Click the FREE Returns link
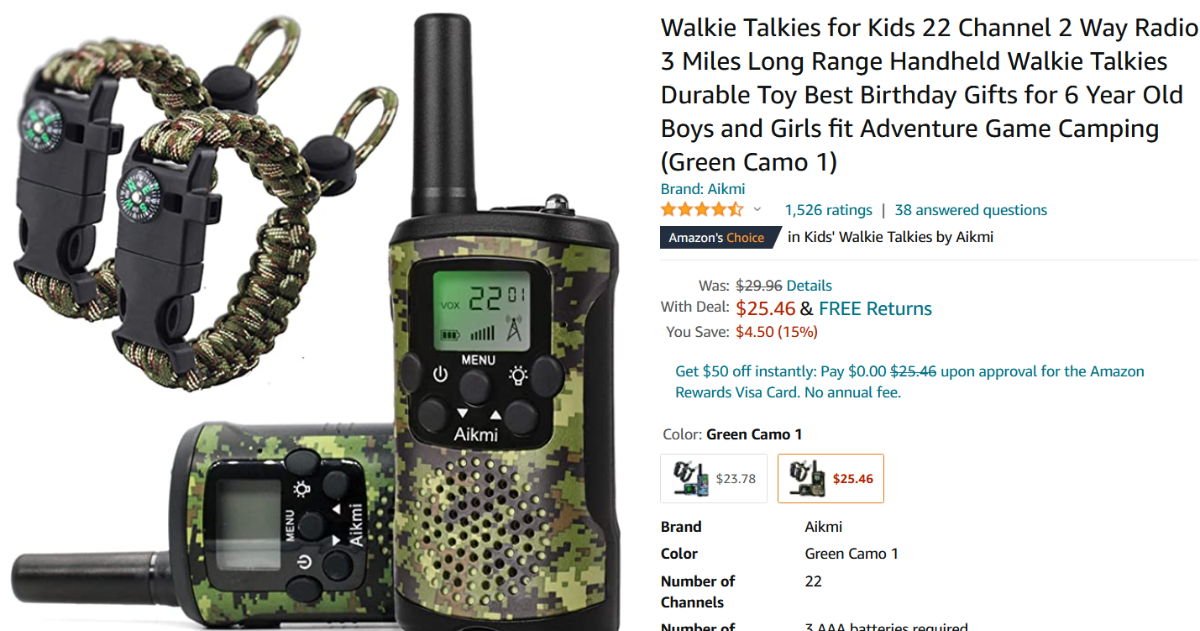The image size is (1200, 631). point(875,309)
